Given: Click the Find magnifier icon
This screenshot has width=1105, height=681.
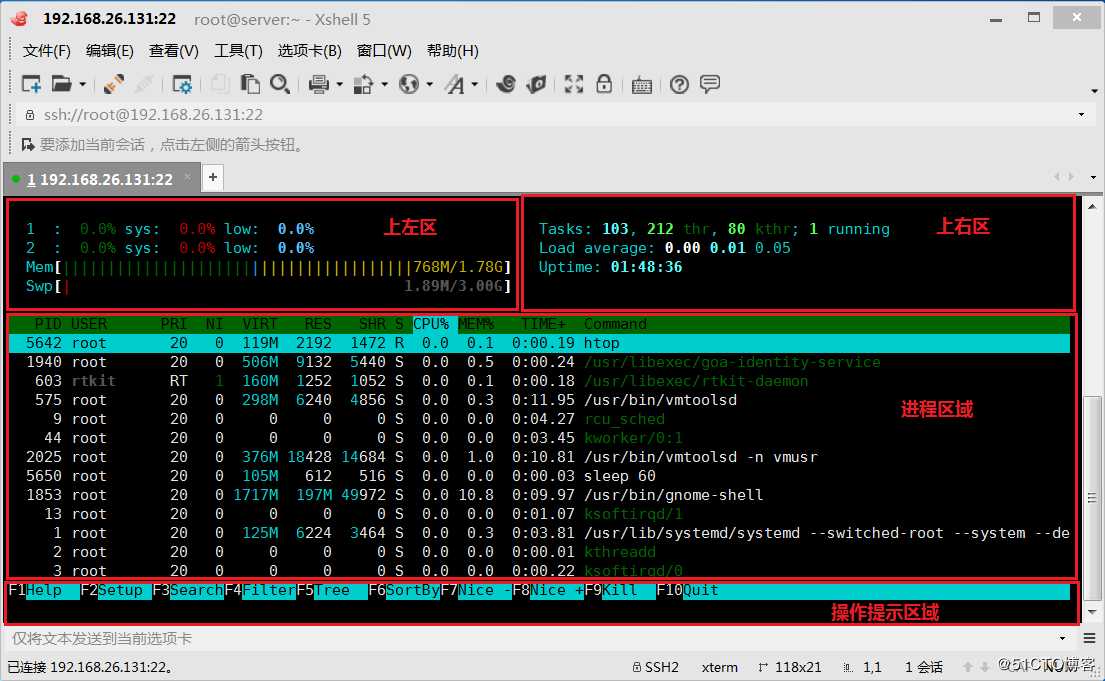Looking at the screenshot, I should [x=280, y=85].
